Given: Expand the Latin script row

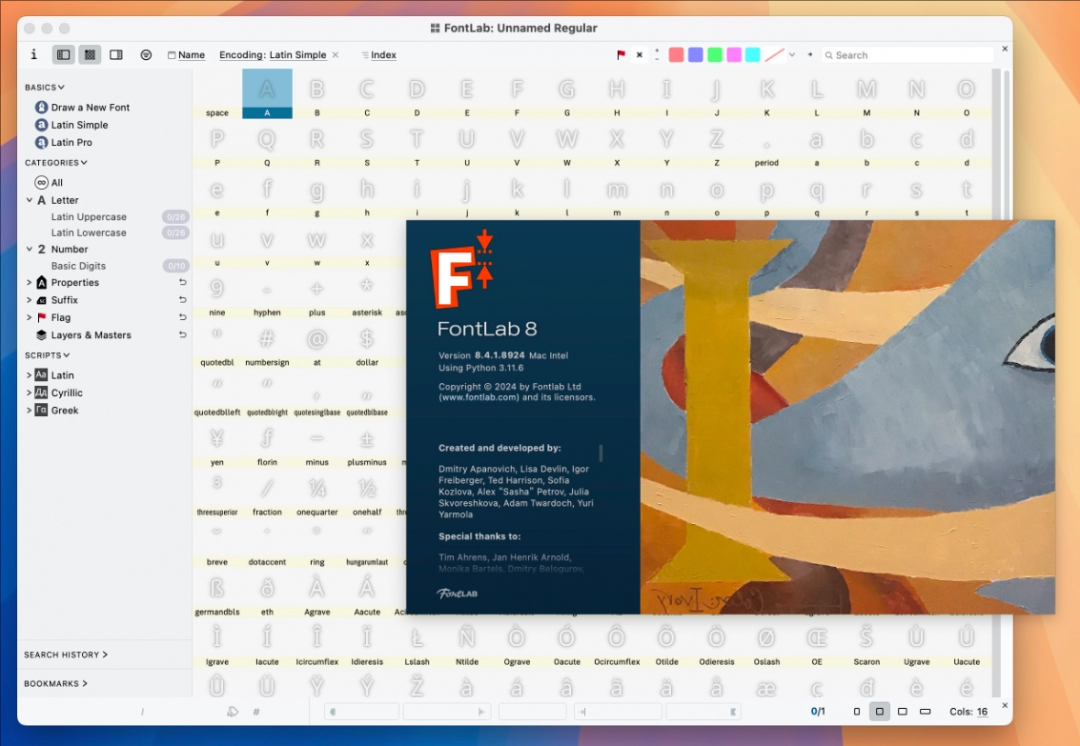Looking at the screenshot, I should pos(29,375).
